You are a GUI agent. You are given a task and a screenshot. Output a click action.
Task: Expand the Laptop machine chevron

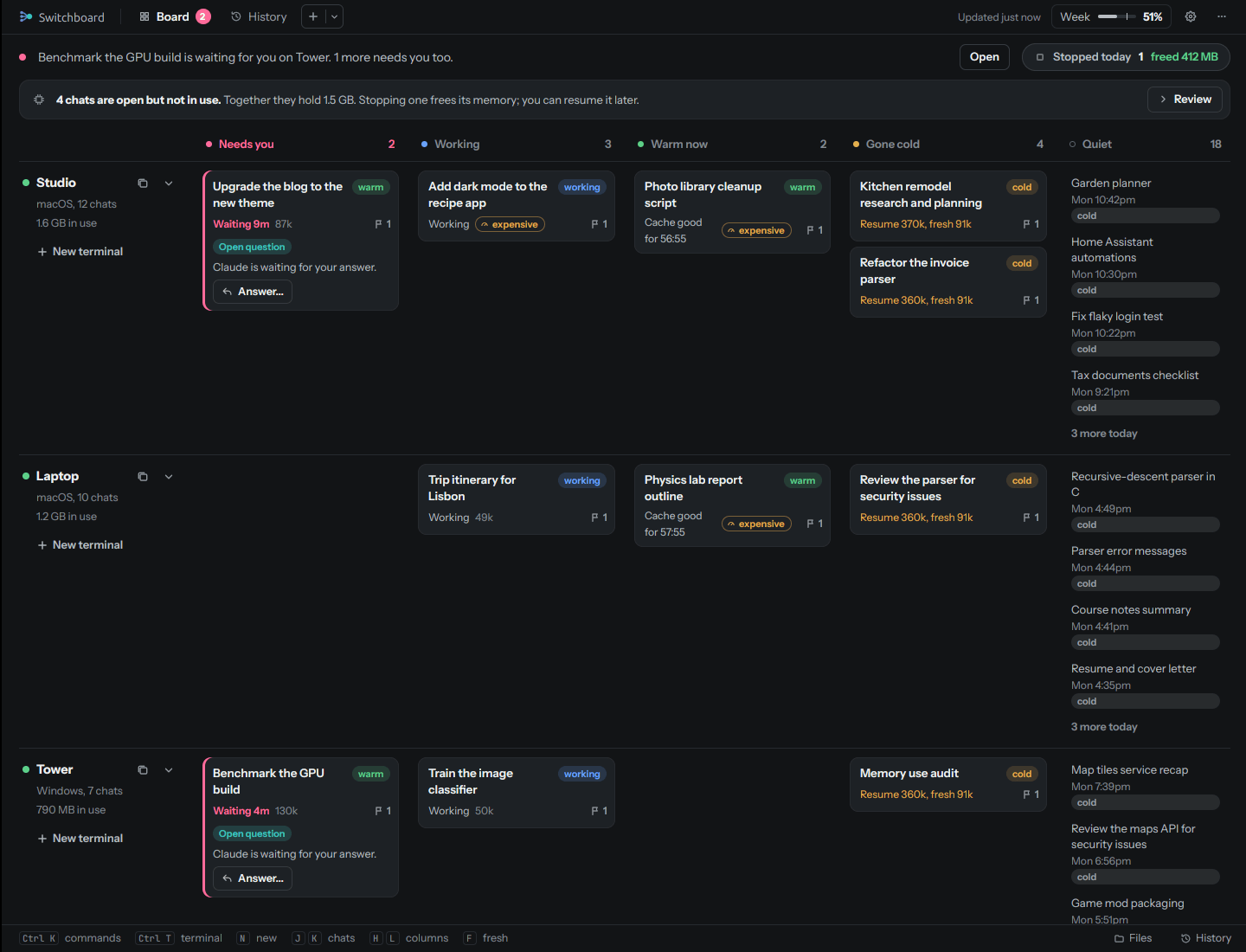click(x=169, y=477)
